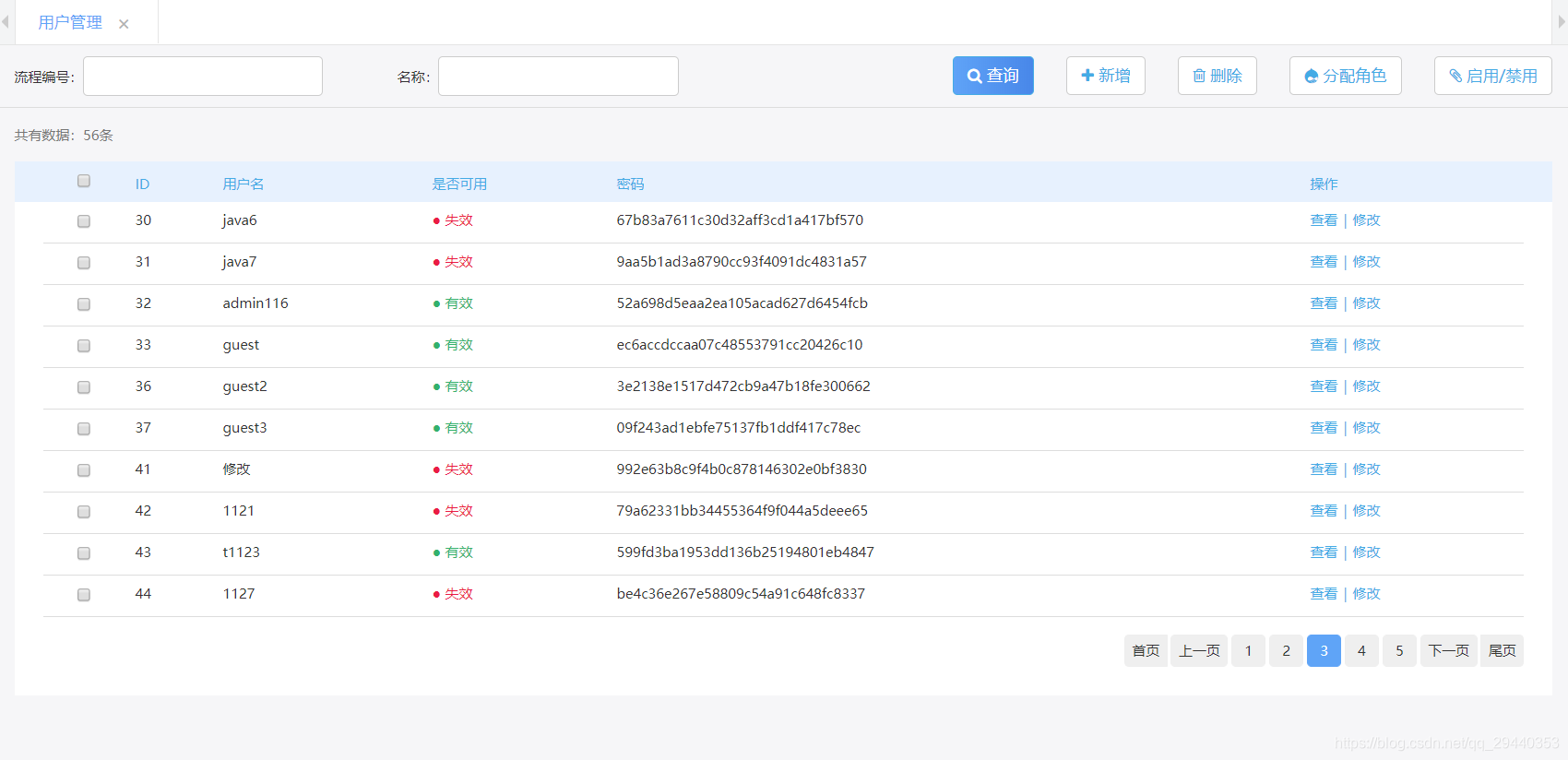Jump to page 1
This screenshot has height=760, width=1568.
click(1248, 650)
